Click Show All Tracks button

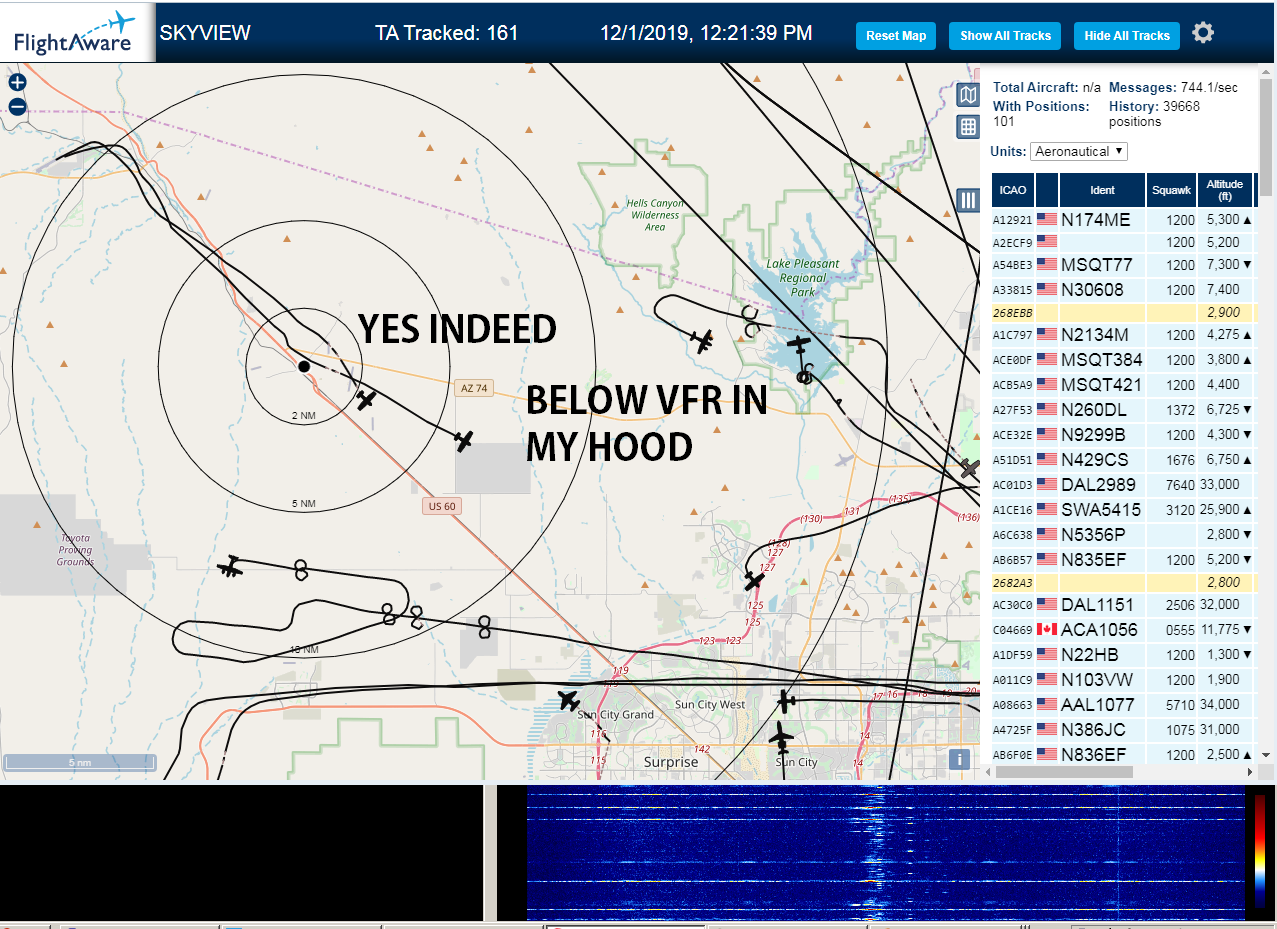click(x=1005, y=36)
